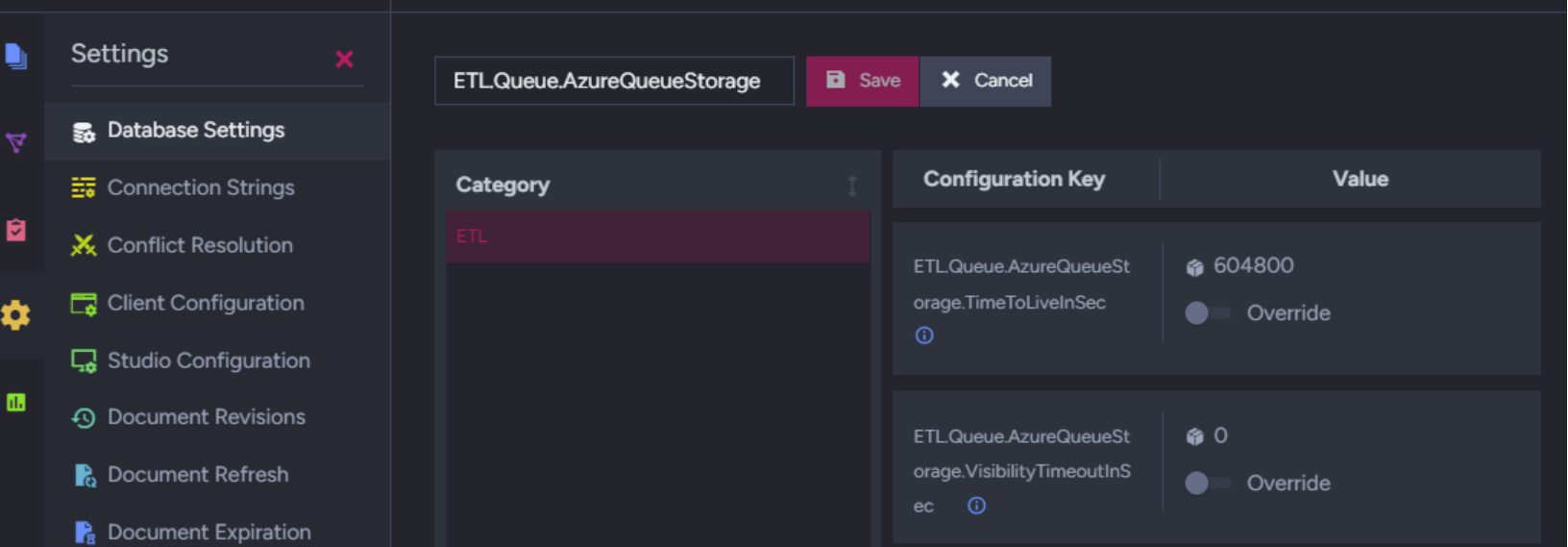Click the Document Refresh icon
This screenshot has height=547, width=1568.
85,475
